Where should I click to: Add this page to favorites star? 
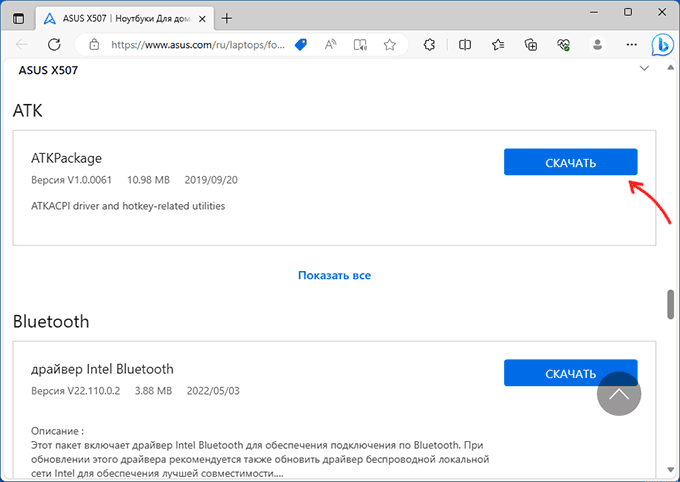[x=389, y=44]
